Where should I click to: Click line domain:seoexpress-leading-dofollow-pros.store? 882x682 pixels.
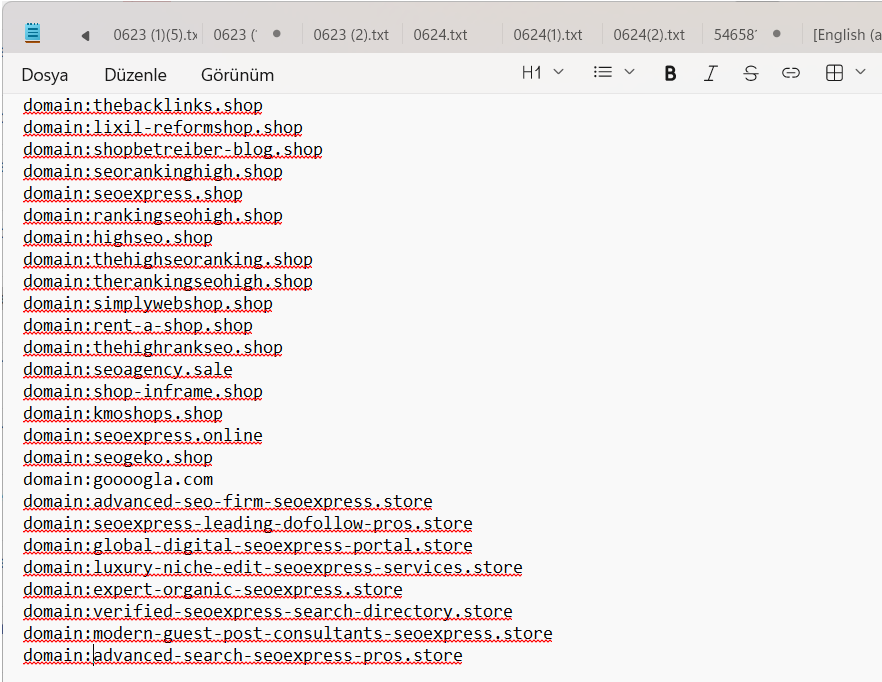(x=248, y=523)
